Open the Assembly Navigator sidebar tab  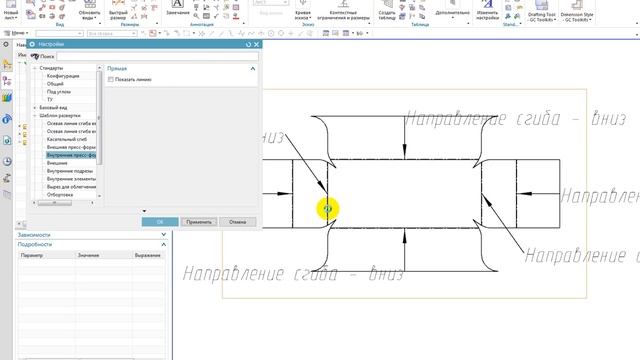(7, 64)
